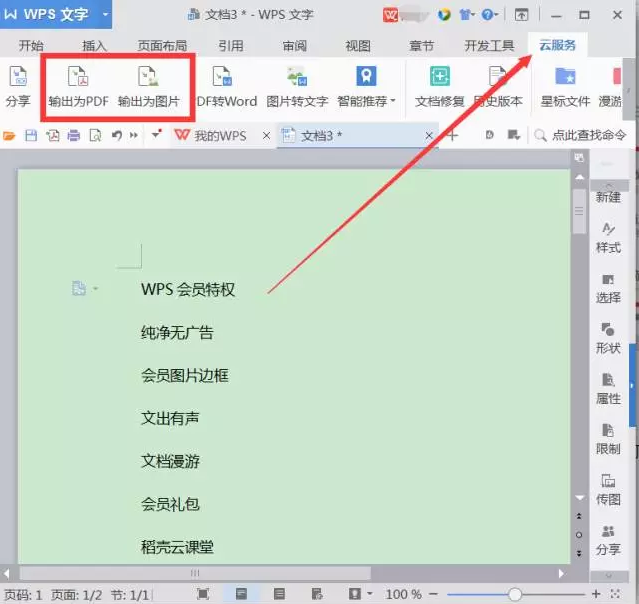Image resolution: width=639 pixels, height=604 pixels.
Task: Launch the 图片转文字 tool
Action: tap(297, 87)
